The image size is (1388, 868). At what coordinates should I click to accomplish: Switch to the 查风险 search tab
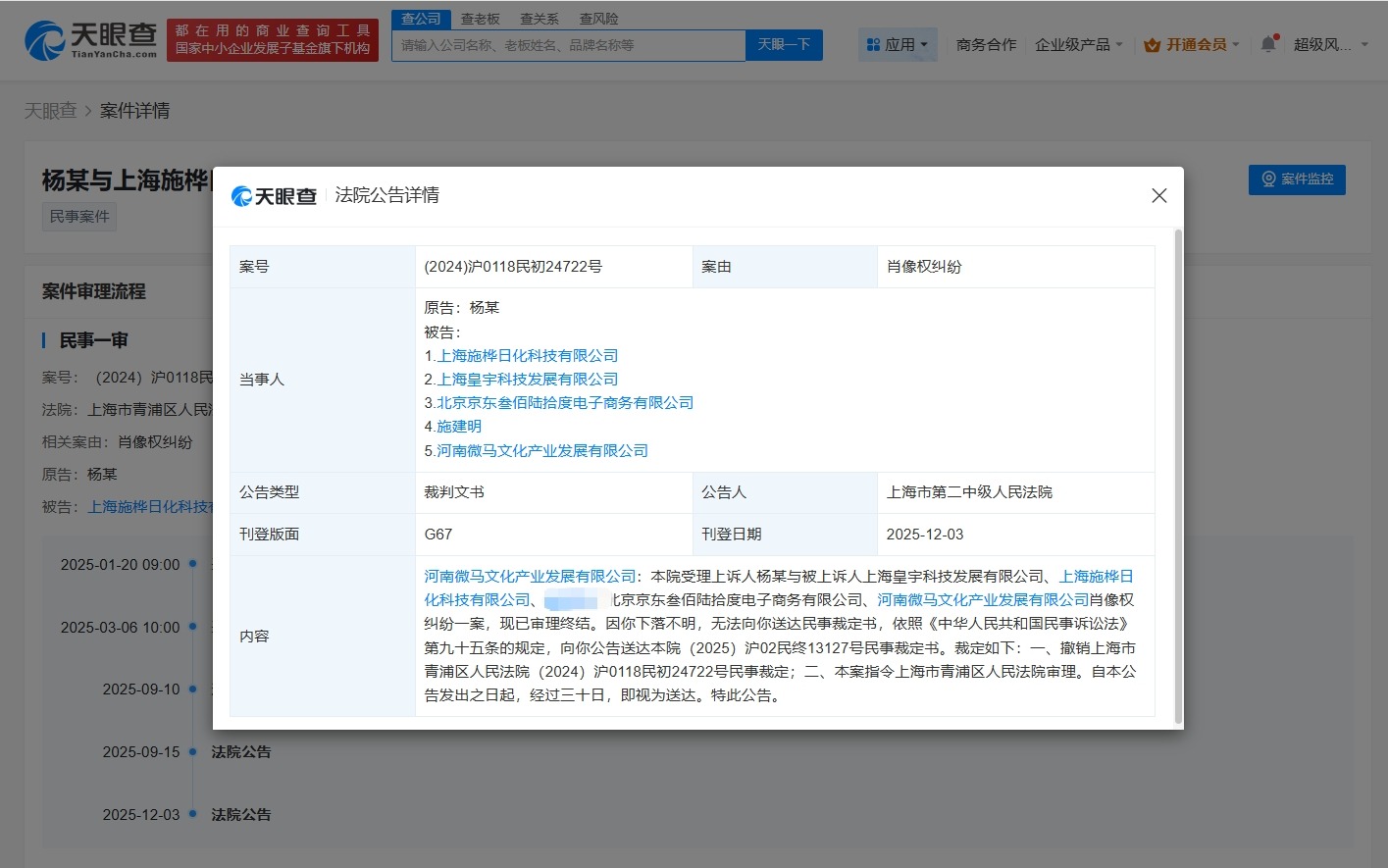[598, 18]
